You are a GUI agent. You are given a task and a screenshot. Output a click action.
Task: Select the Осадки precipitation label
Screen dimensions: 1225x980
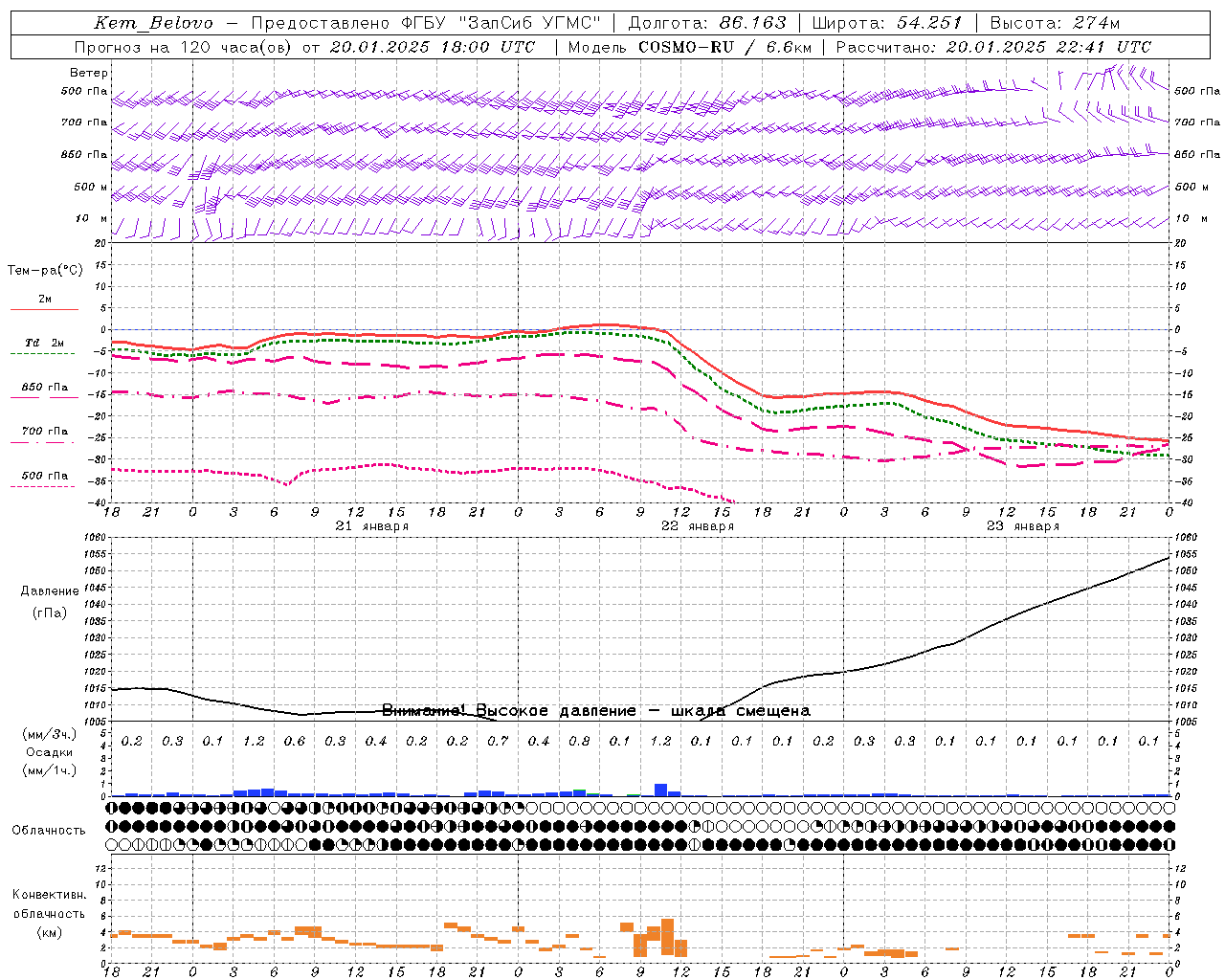(x=50, y=752)
